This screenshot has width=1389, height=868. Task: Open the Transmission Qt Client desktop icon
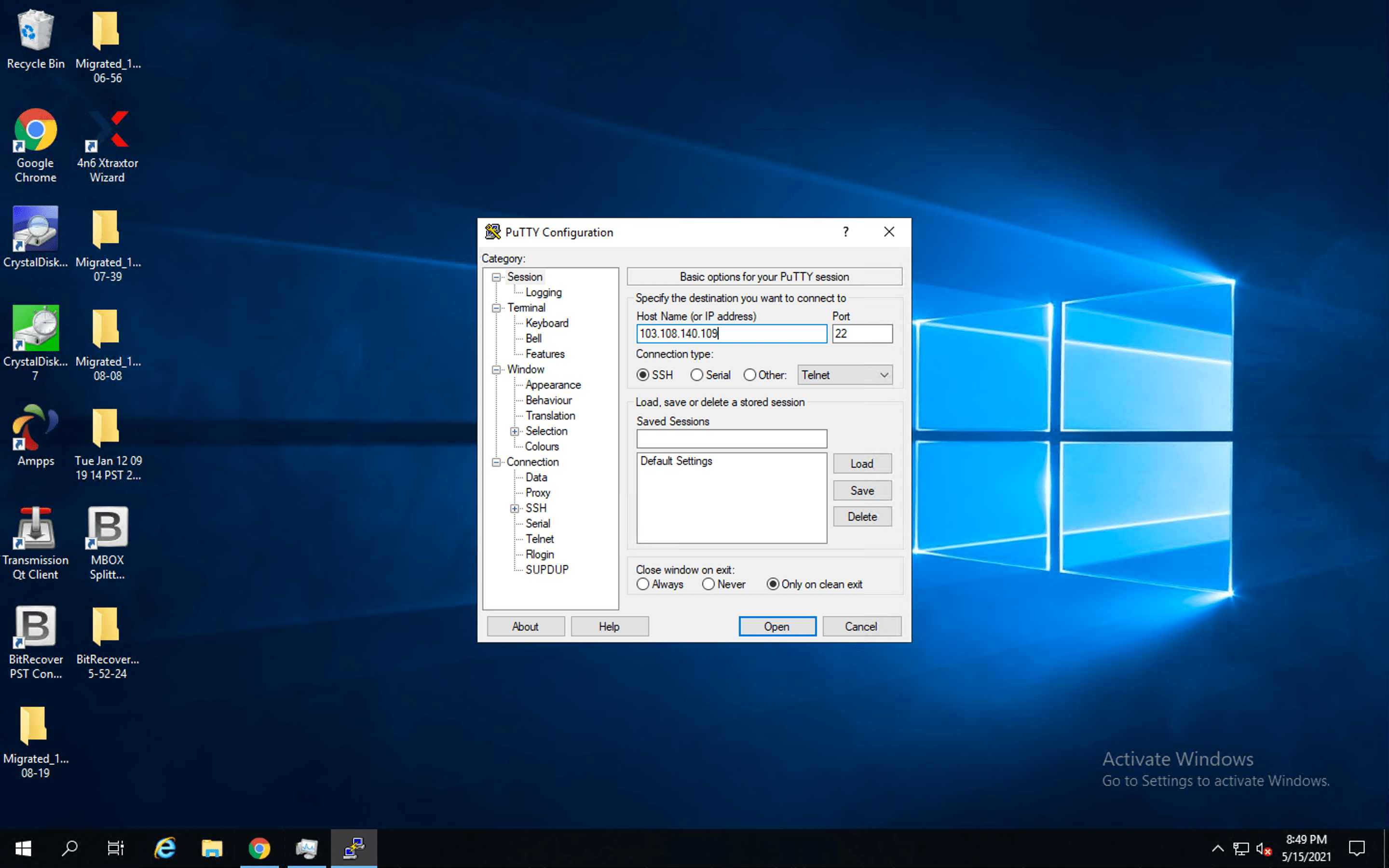point(35,528)
